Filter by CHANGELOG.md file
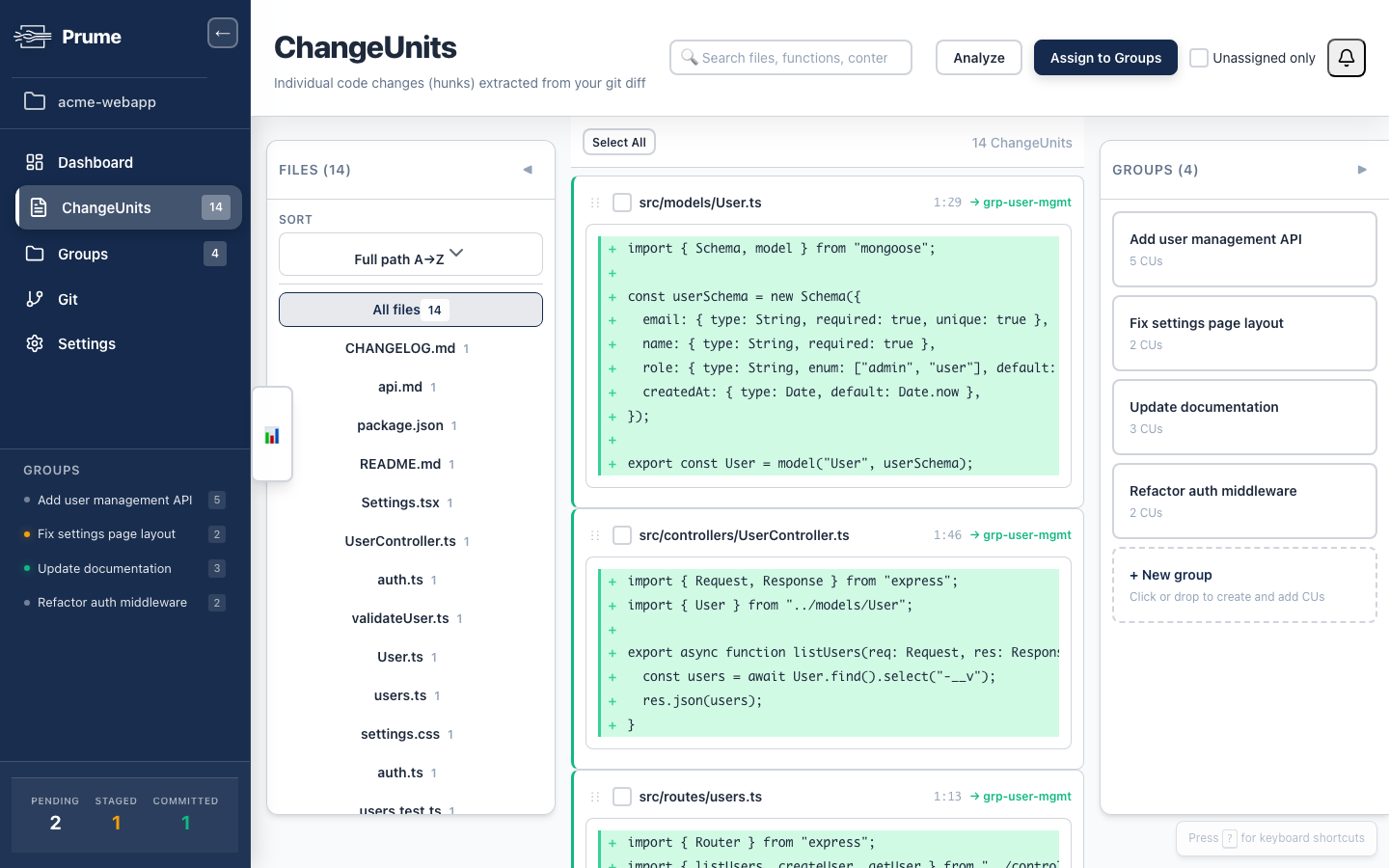1389x868 pixels. pyautogui.click(x=411, y=348)
